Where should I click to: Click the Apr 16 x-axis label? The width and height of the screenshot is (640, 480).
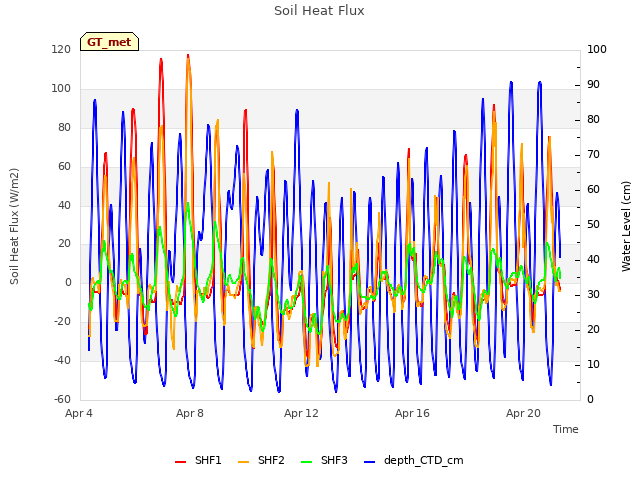click(x=412, y=413)
